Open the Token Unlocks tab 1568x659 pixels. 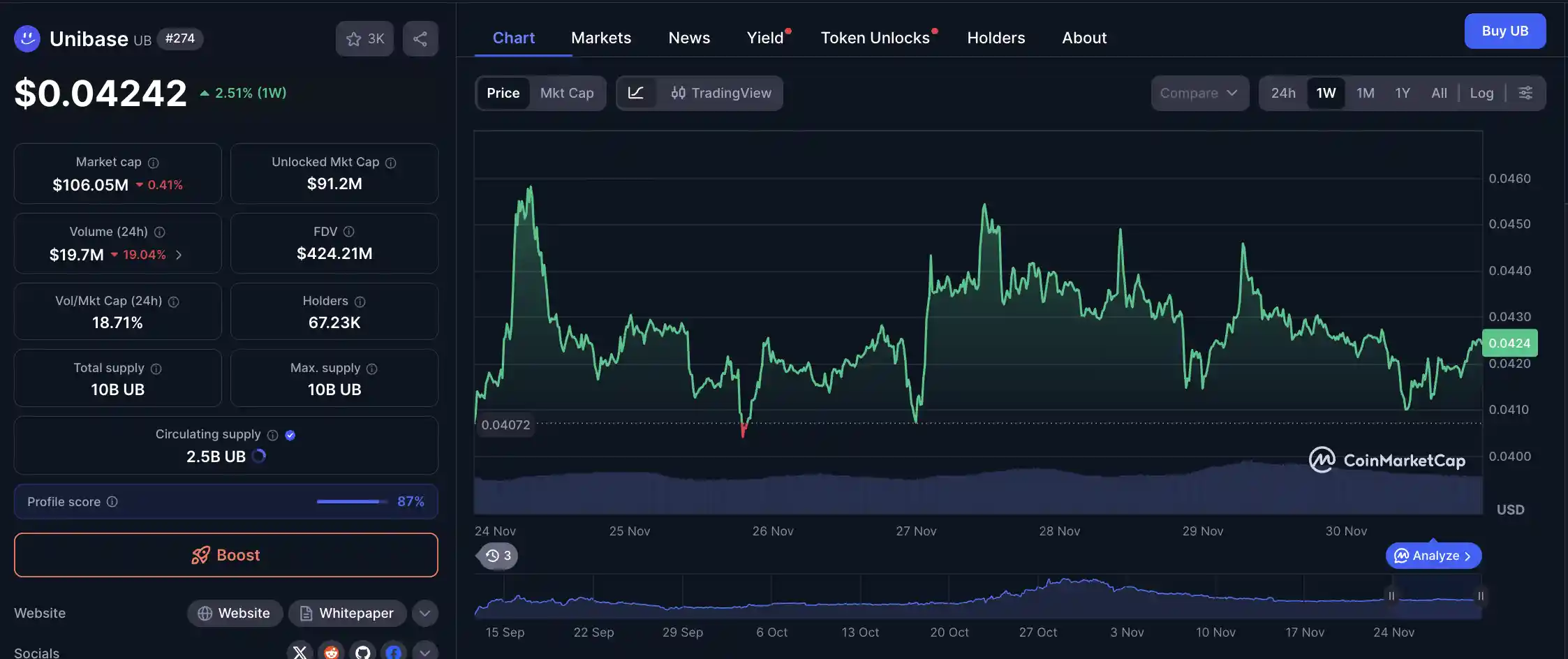click(875, 38)
